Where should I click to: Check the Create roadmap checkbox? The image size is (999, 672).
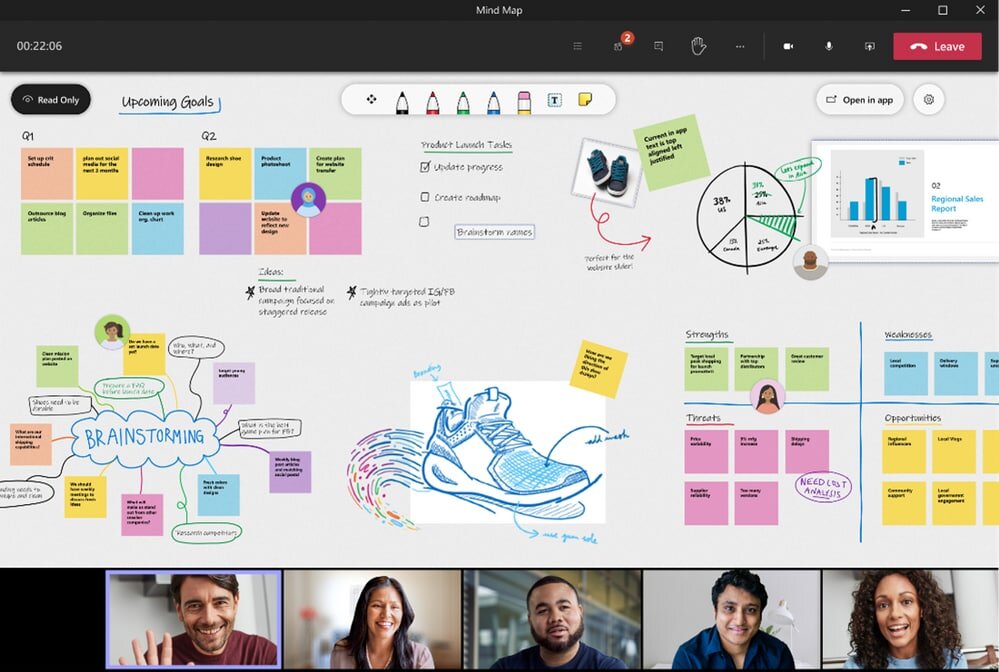[x=426, y=197]
